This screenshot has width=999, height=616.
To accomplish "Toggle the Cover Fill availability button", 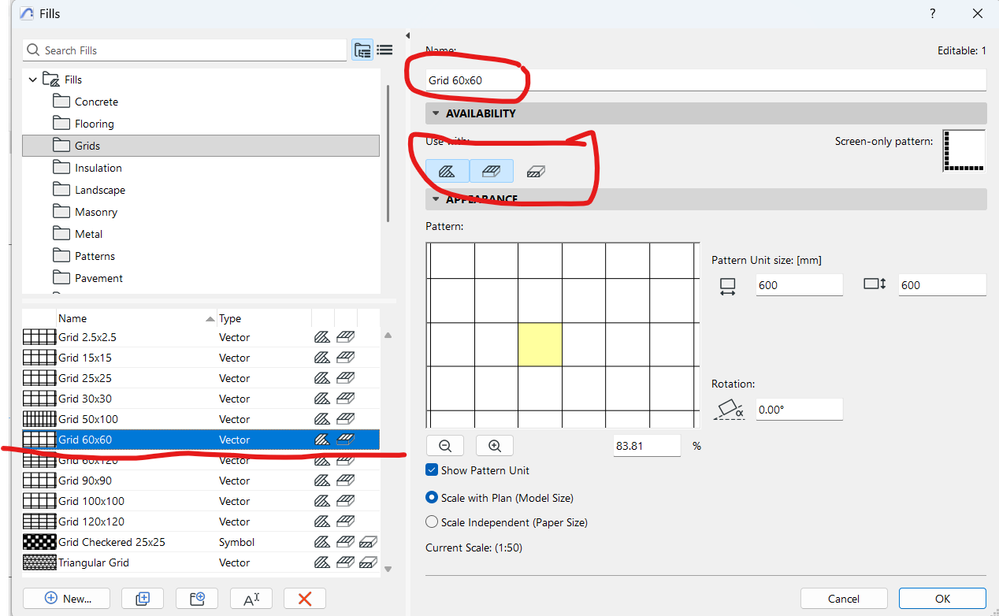I will pyautogui.click(x=491, y=171).
